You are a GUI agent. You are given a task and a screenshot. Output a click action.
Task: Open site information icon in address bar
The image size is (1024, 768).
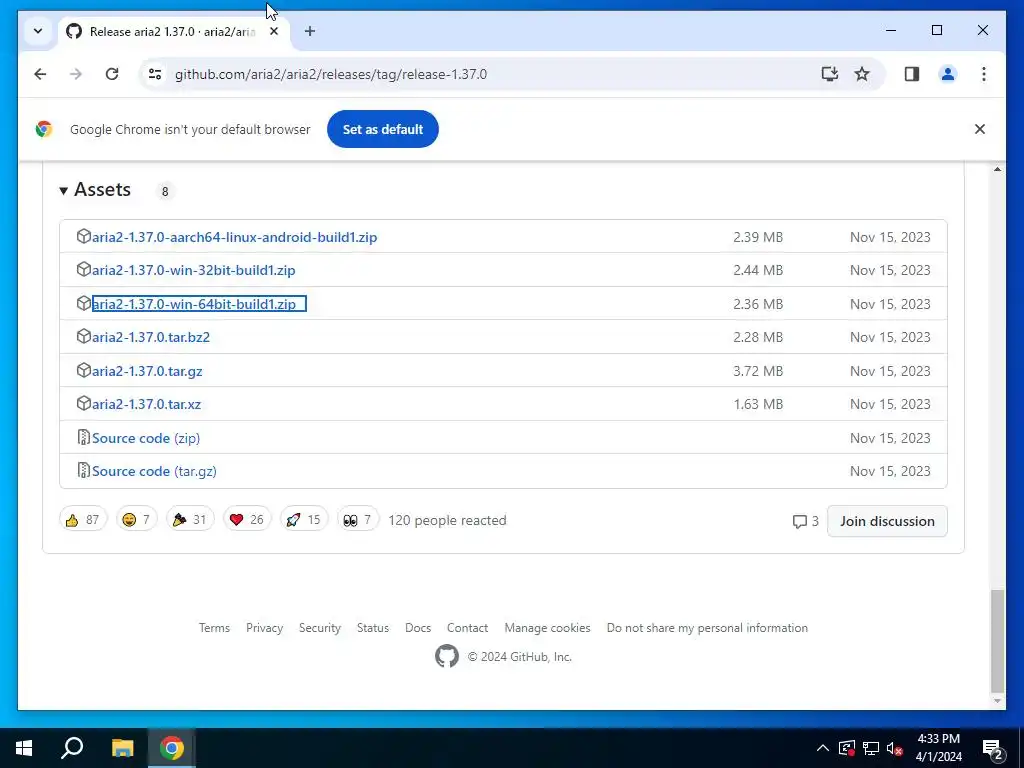(x=155, y=74)
